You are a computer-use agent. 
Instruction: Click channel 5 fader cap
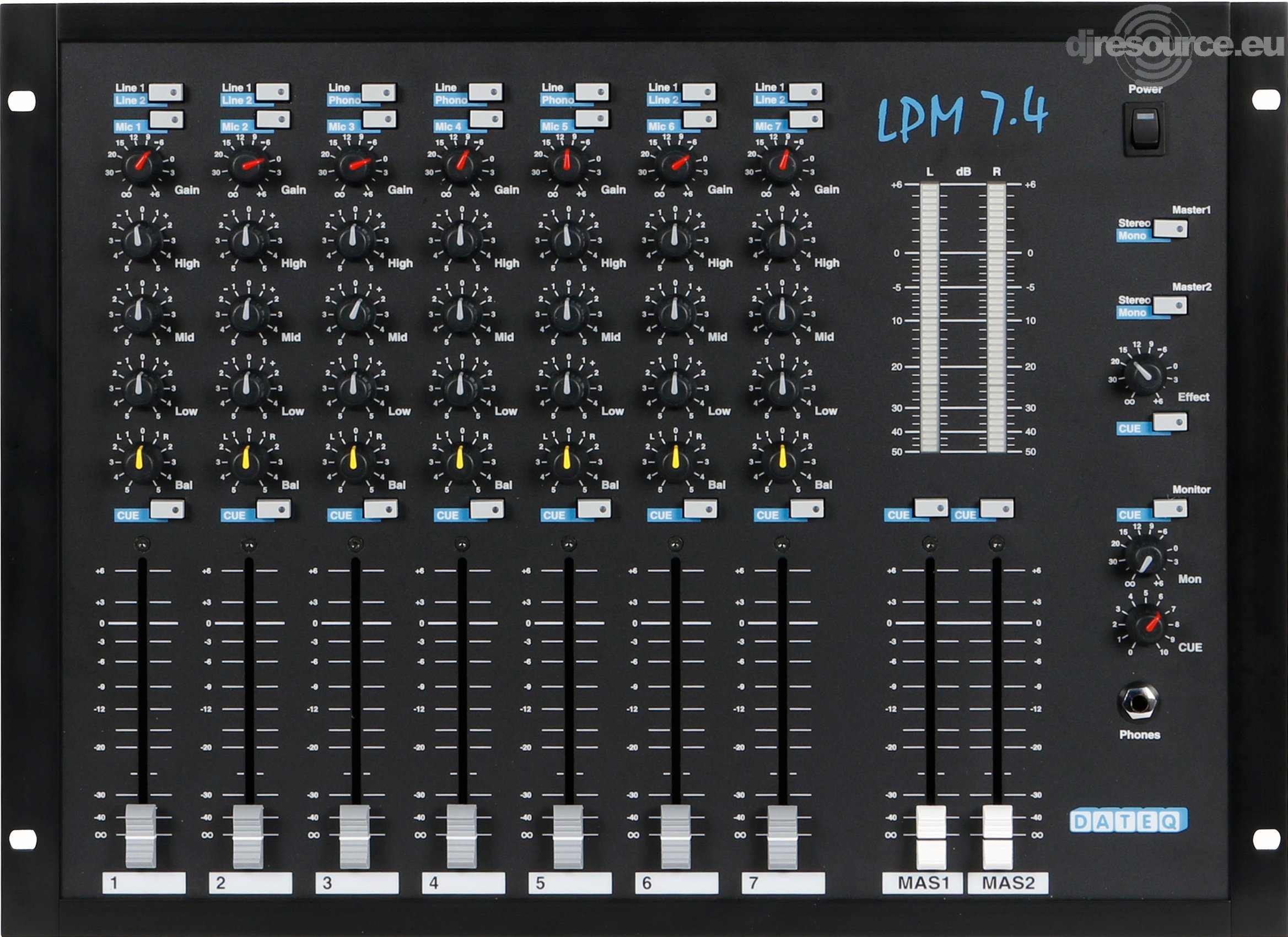click(x=568, y=836)
